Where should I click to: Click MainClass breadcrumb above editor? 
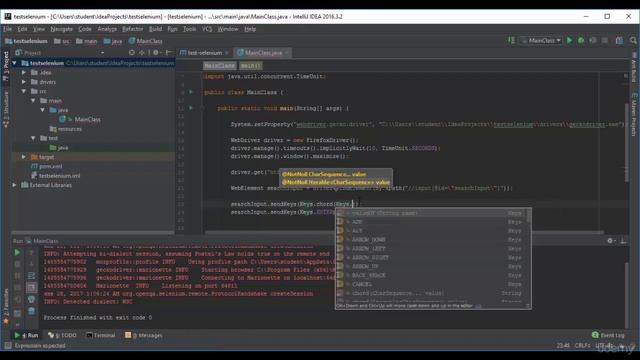point(219,66)
